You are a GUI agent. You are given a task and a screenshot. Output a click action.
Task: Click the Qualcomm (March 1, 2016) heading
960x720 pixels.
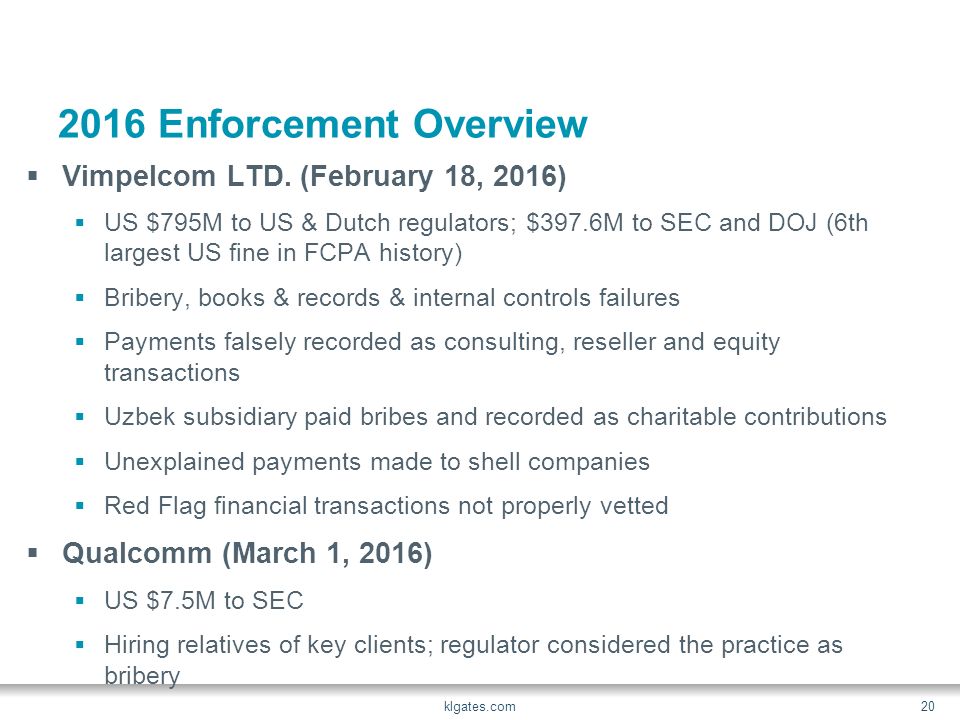click(x=247, y=553)
